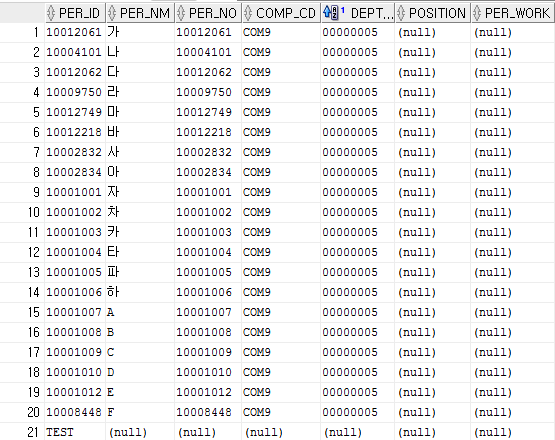
Task: Select PER_ID cell 10004101
Action: 74,52
